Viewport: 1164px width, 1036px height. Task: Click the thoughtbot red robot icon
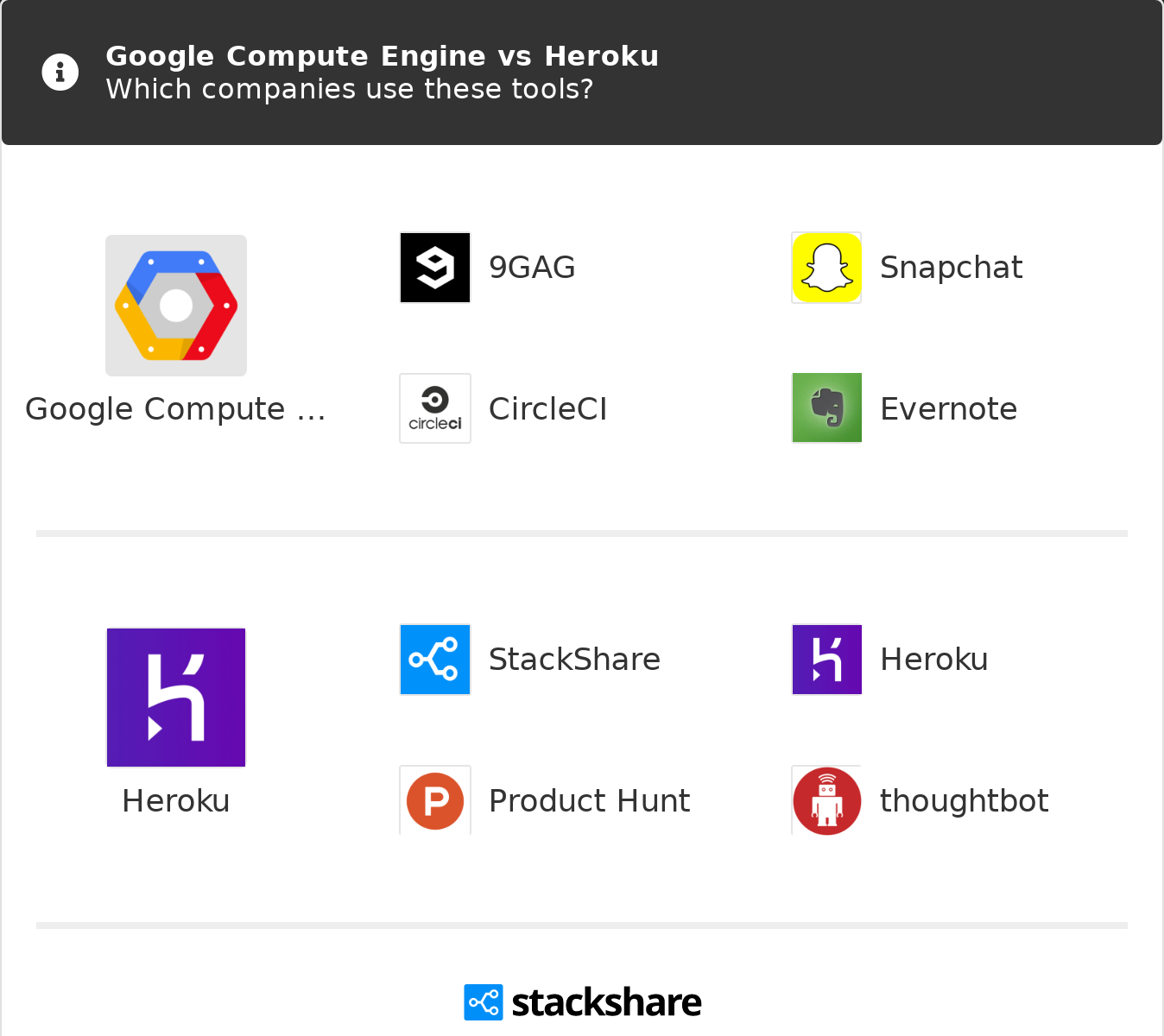(826, 800)
